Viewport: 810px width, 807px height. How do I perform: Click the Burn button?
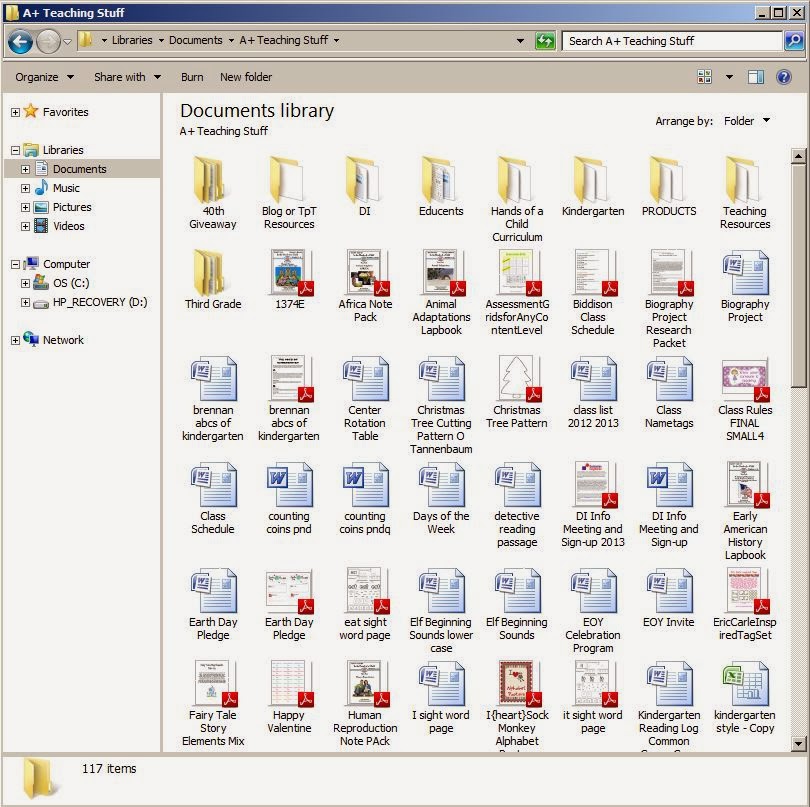(x=191, y=77)
